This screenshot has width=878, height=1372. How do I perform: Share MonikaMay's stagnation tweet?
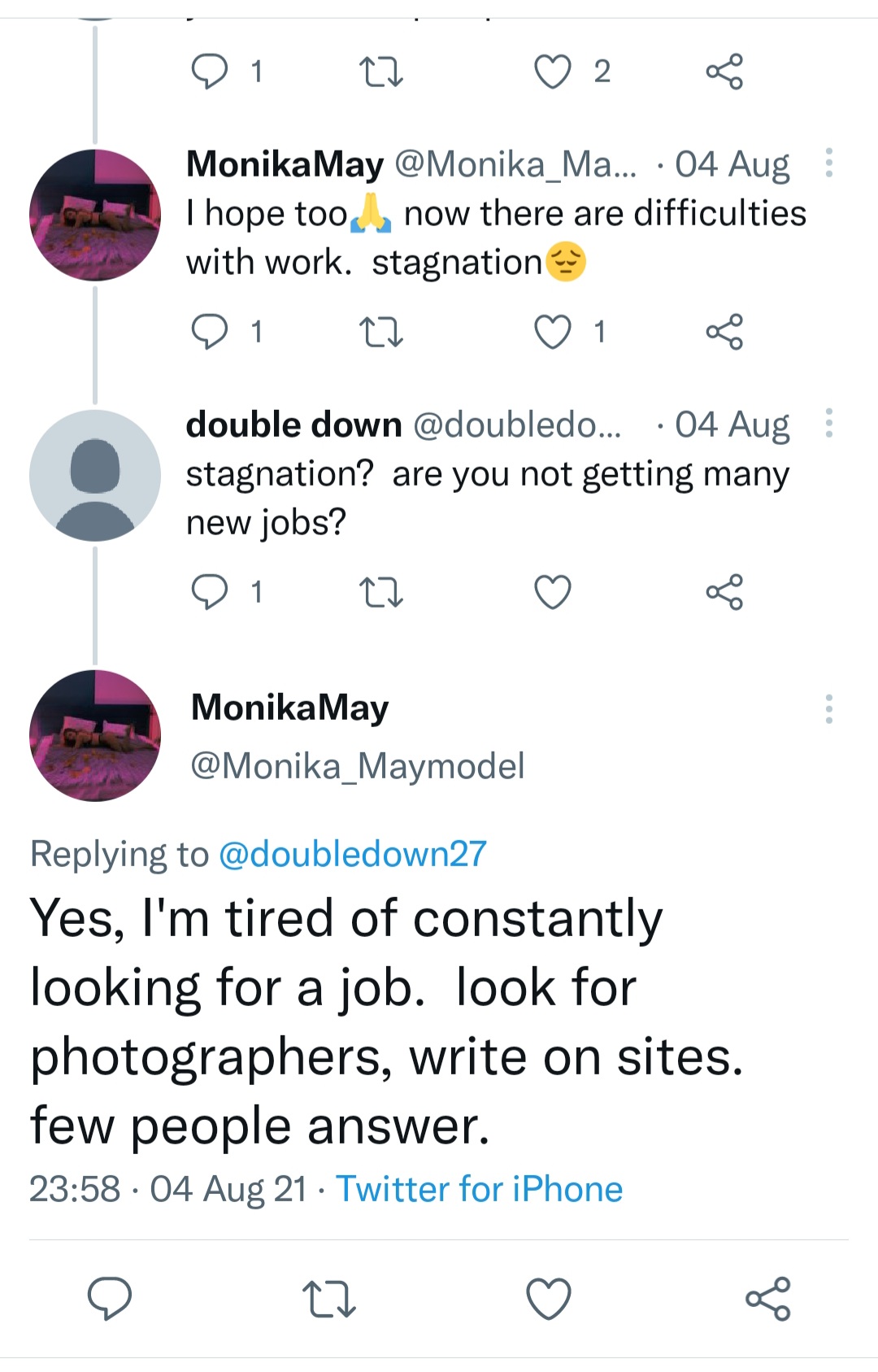point(724,332)
